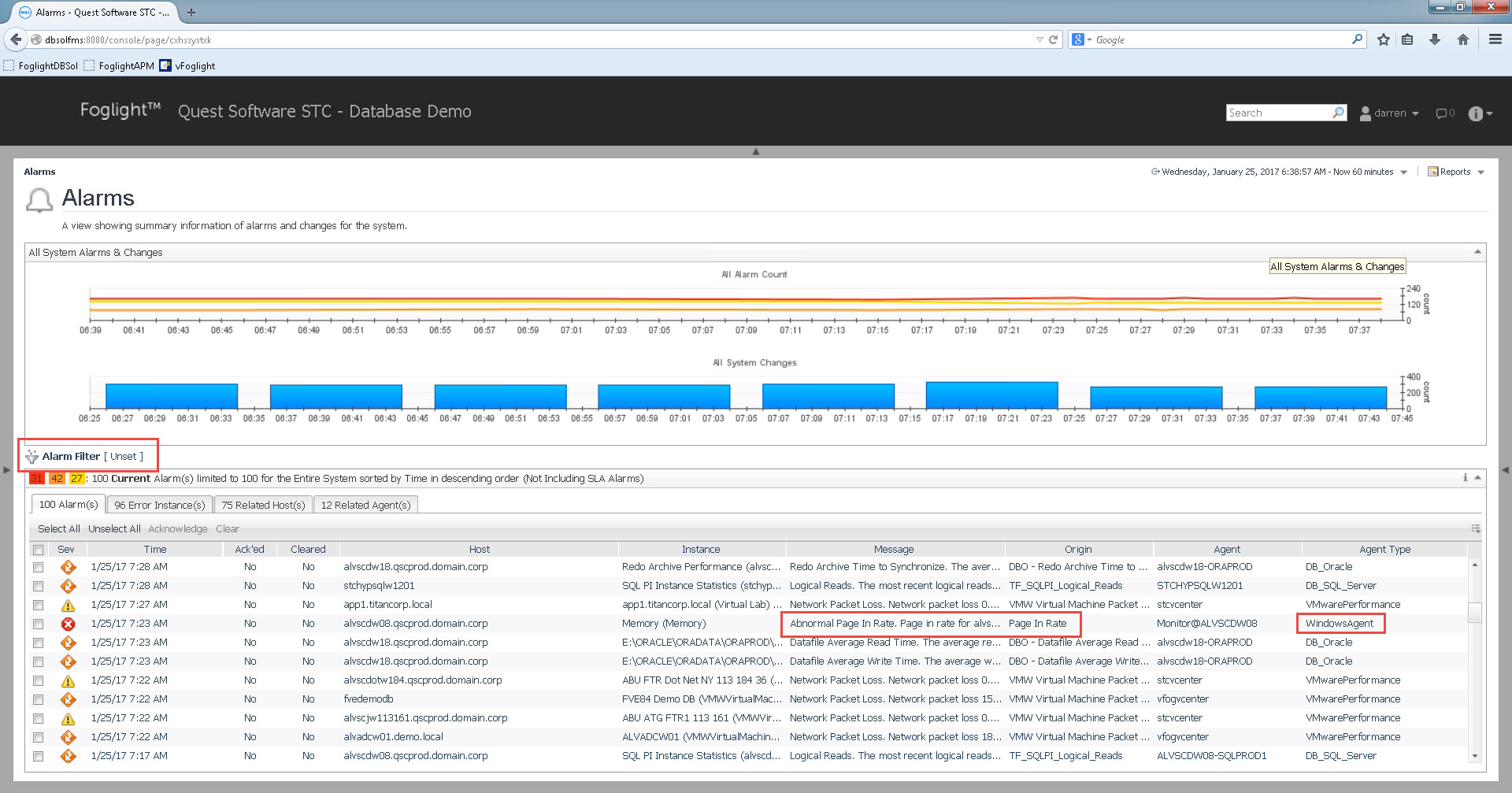Viewport: 1512px width, 793px height.
Task: Open the 75 Related Host(s) tab
Action: 263,505
